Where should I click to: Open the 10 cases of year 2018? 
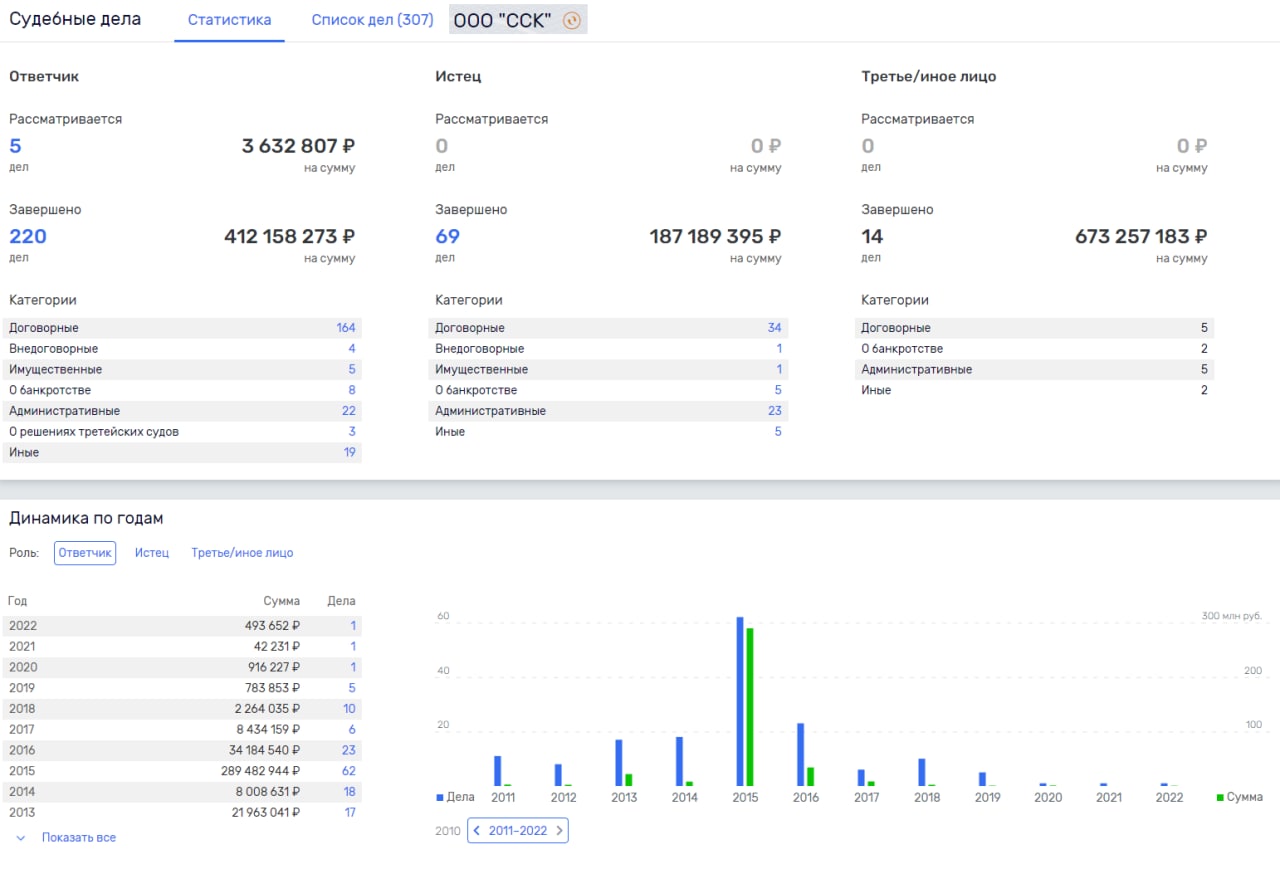(349, 709)
